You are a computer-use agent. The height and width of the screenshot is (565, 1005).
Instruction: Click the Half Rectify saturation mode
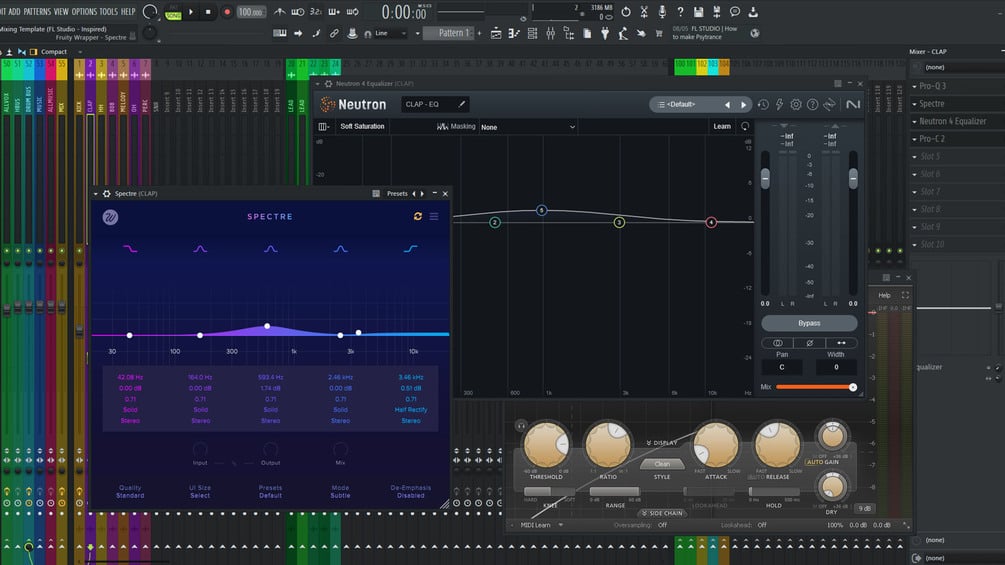click(411, 409)
